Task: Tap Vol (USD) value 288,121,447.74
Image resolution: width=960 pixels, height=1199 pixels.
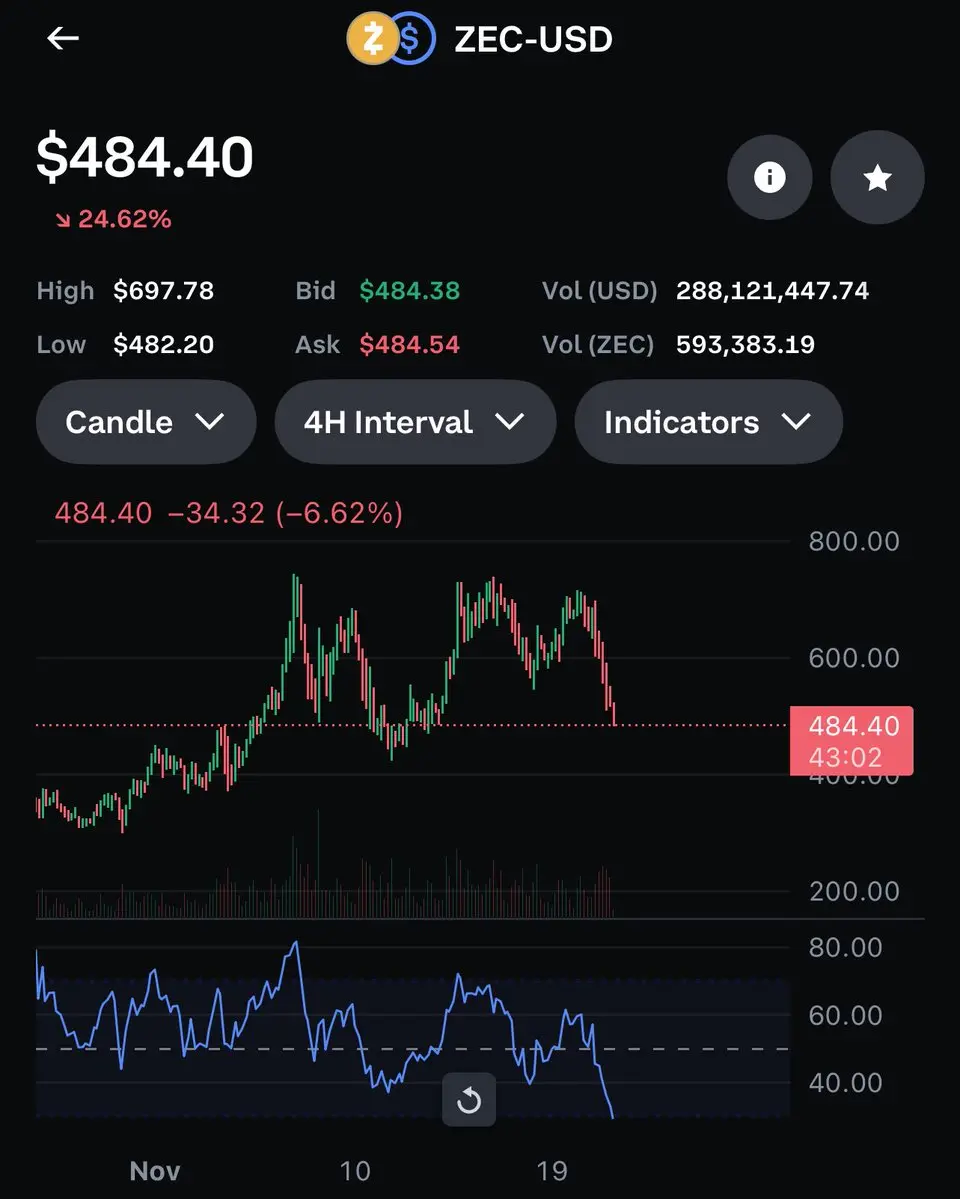Action: coord(773,291)
